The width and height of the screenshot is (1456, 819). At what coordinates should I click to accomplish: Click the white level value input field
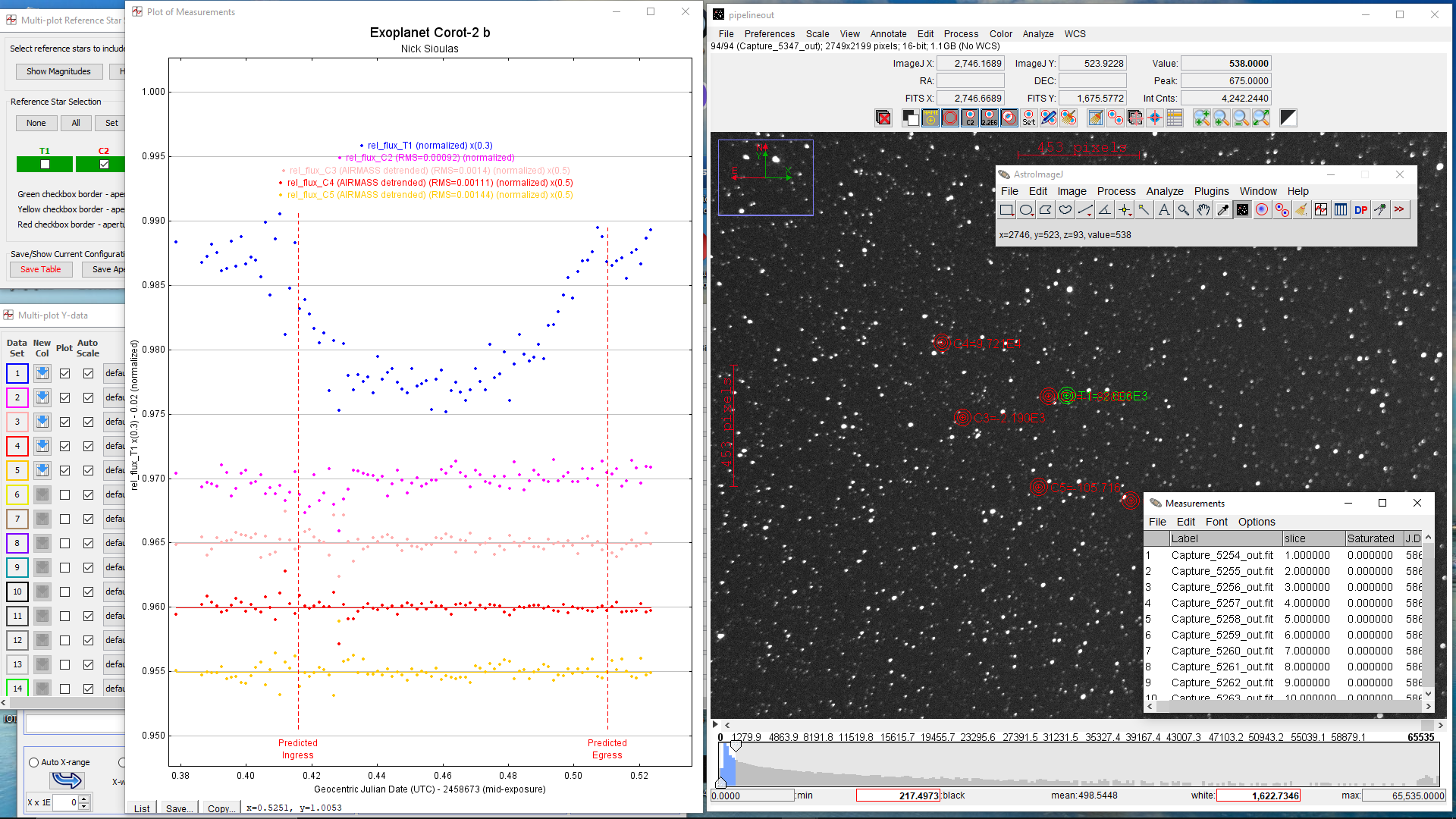(1258, 795)
